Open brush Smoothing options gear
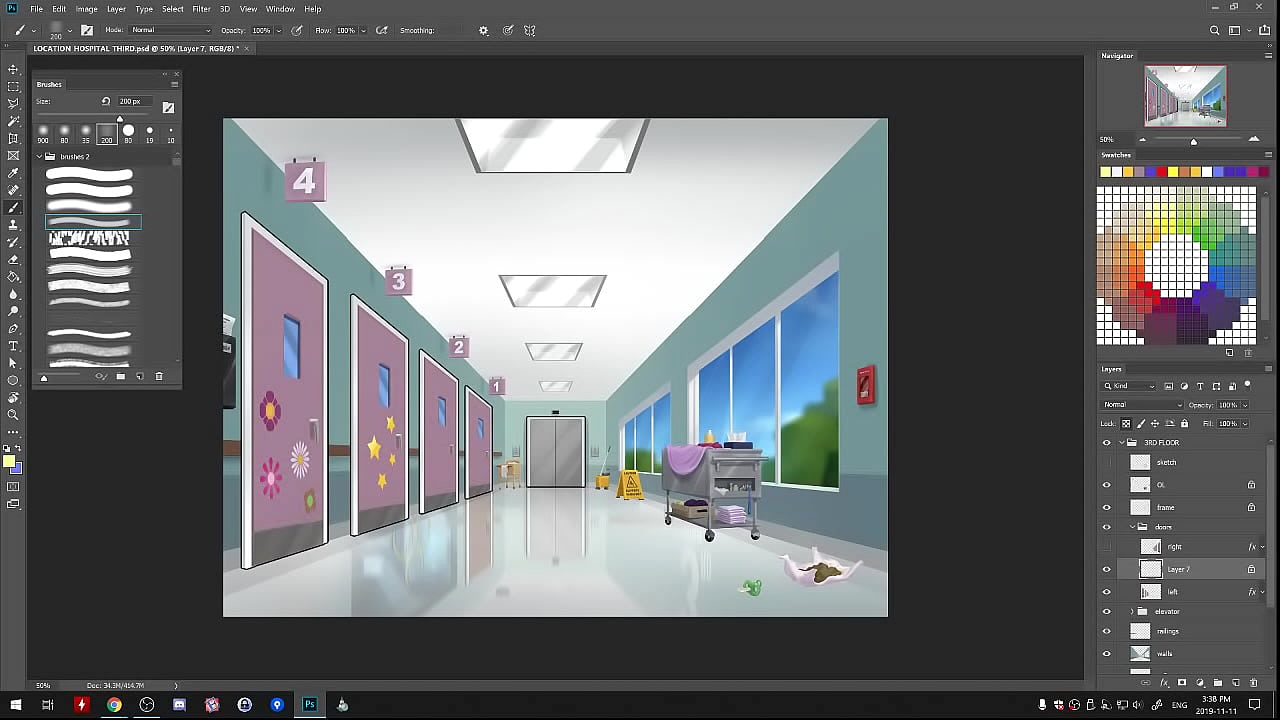The height and width of the screenshot is (720, 1280). tap(484, 31)
